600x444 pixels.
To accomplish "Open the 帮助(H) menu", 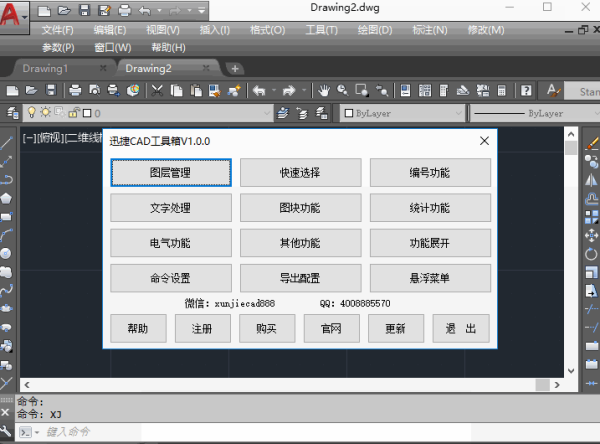I will tap(168, 47).
